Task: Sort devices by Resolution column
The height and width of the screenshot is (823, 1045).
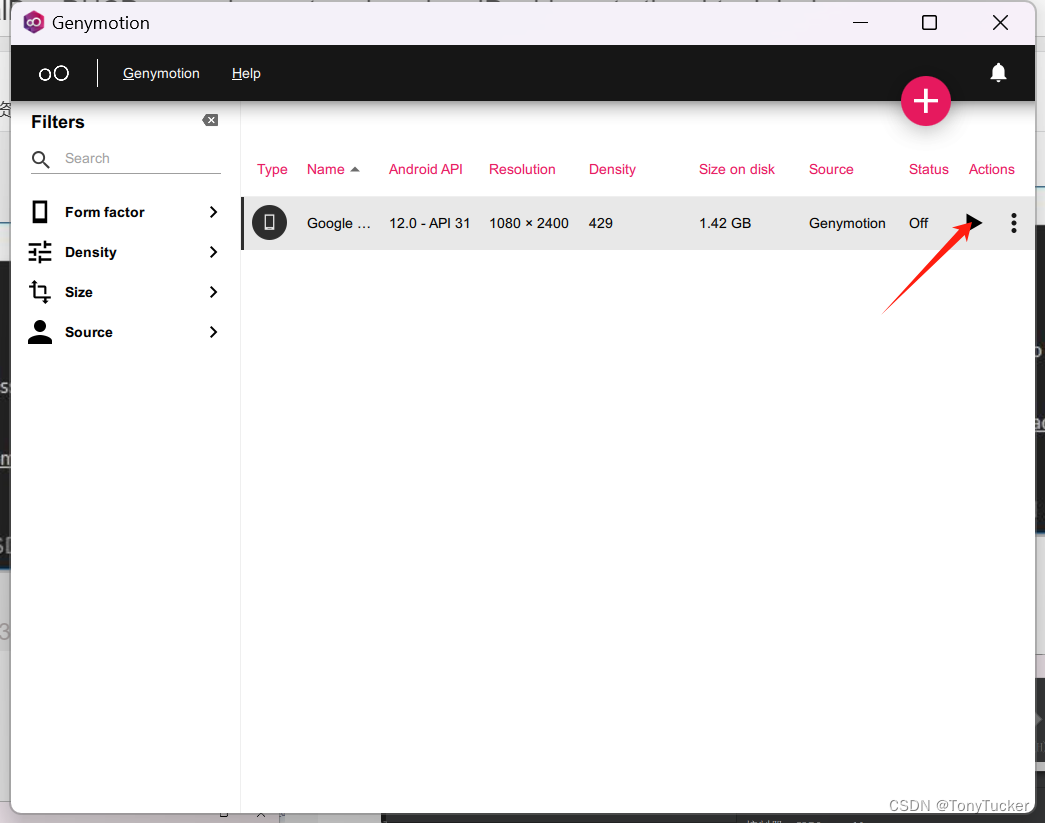Action: tap(522, 169)
